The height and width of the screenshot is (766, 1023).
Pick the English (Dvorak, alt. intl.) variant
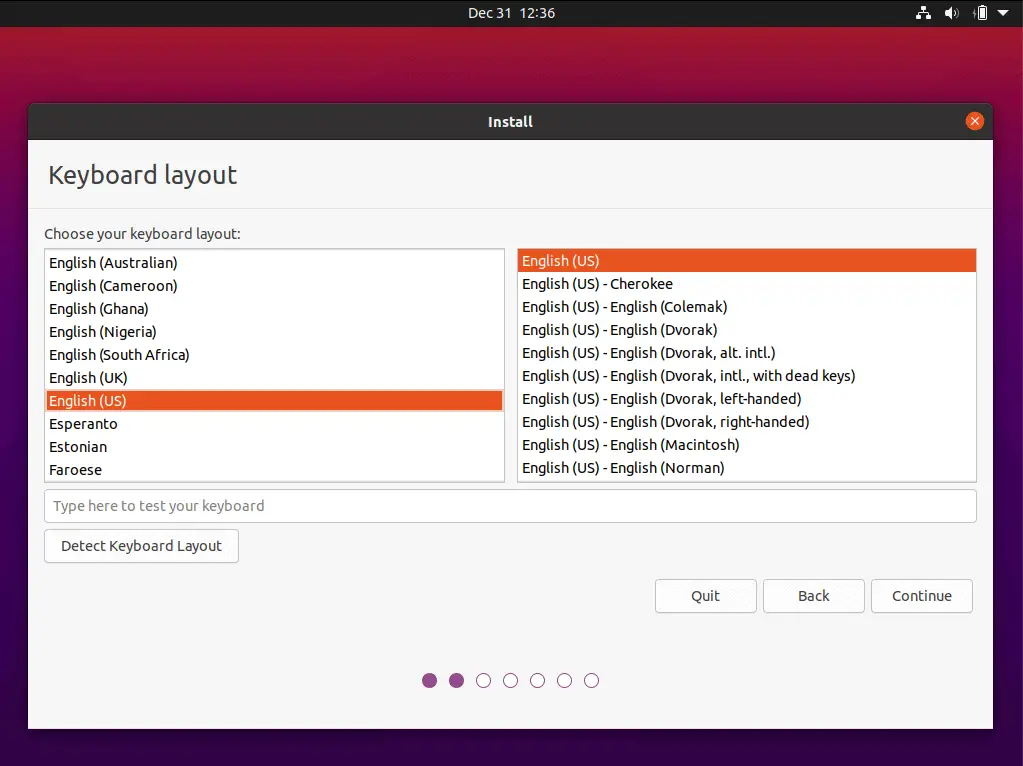pyautogui.click(x=747, y=352)
